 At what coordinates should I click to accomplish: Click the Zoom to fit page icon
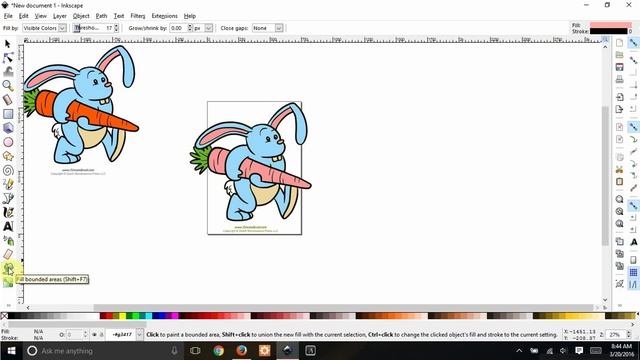(x=619, y=224)
